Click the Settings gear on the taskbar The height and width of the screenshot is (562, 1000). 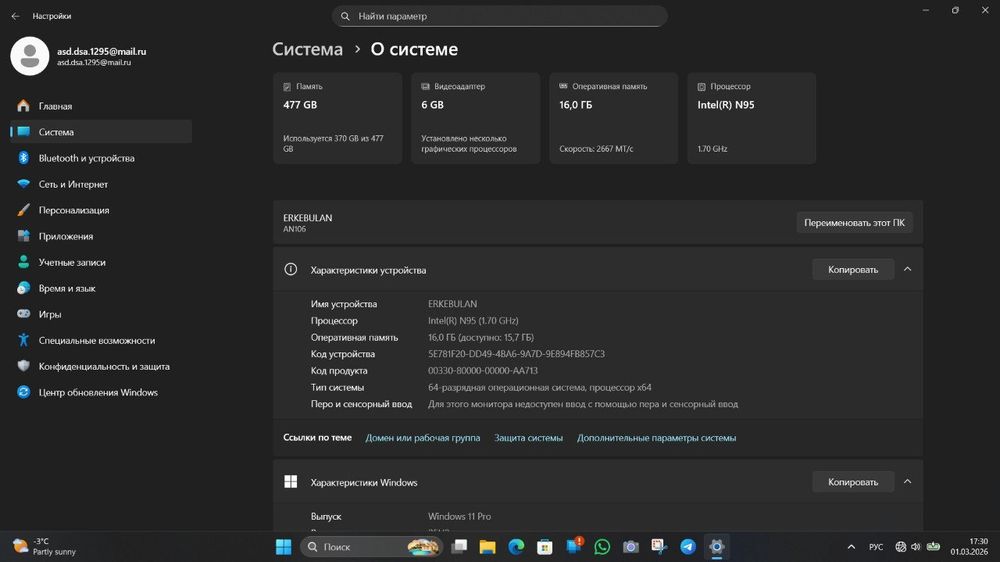(x=716, y=547)
